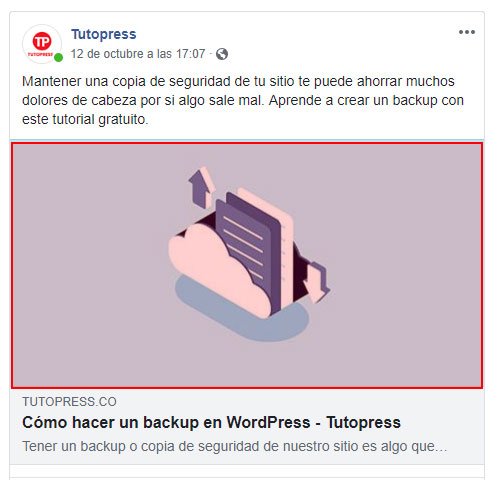This screenshot has width=497, height=480.
Task: Click the green online status dot
Action: point(59,58)
